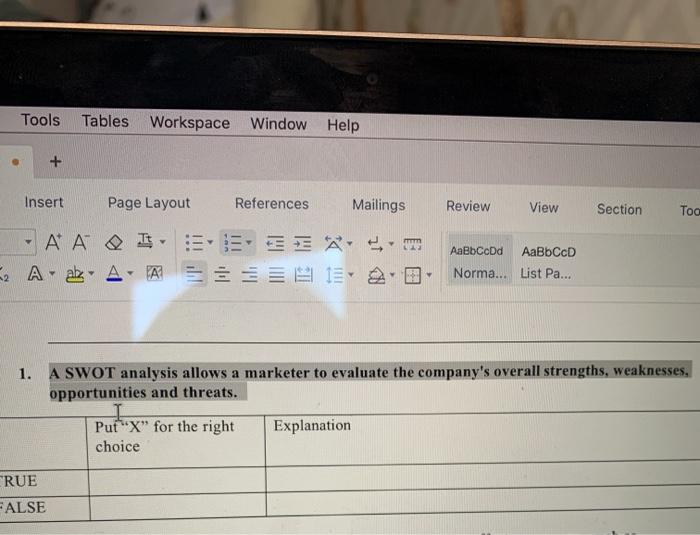Click the borders icon
Image resolution: width=700 pixels, height=535 pixels.
coord(412,276)
